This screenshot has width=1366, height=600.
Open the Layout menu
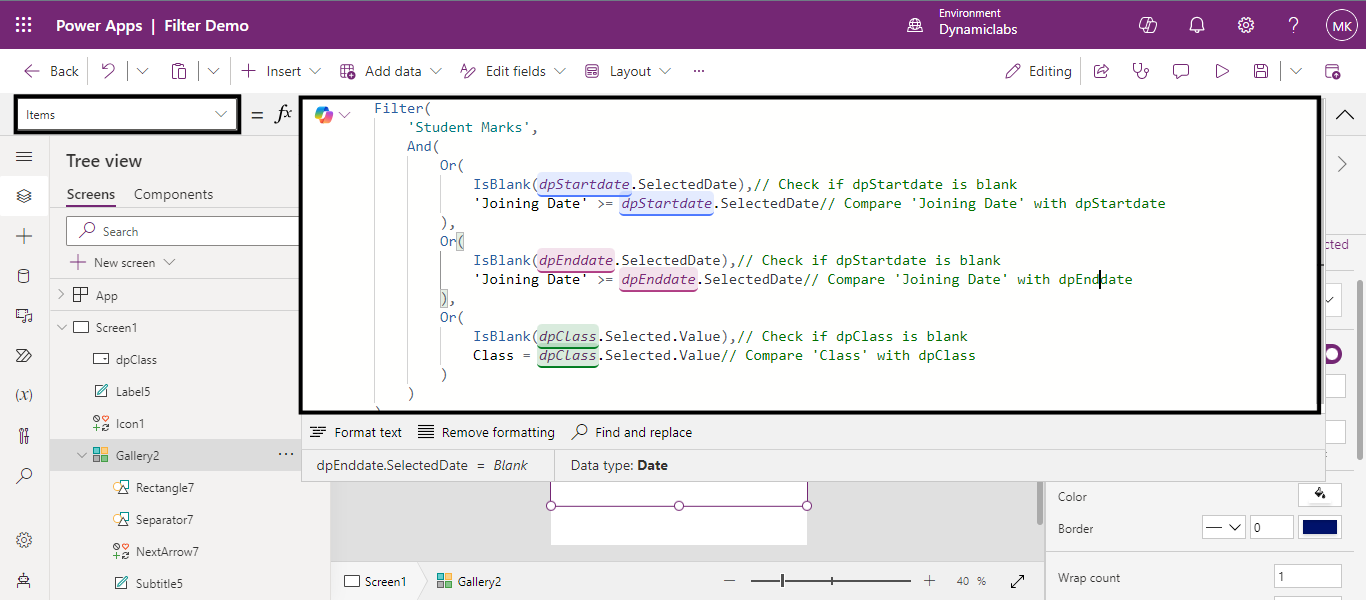(x=628, y=71)
